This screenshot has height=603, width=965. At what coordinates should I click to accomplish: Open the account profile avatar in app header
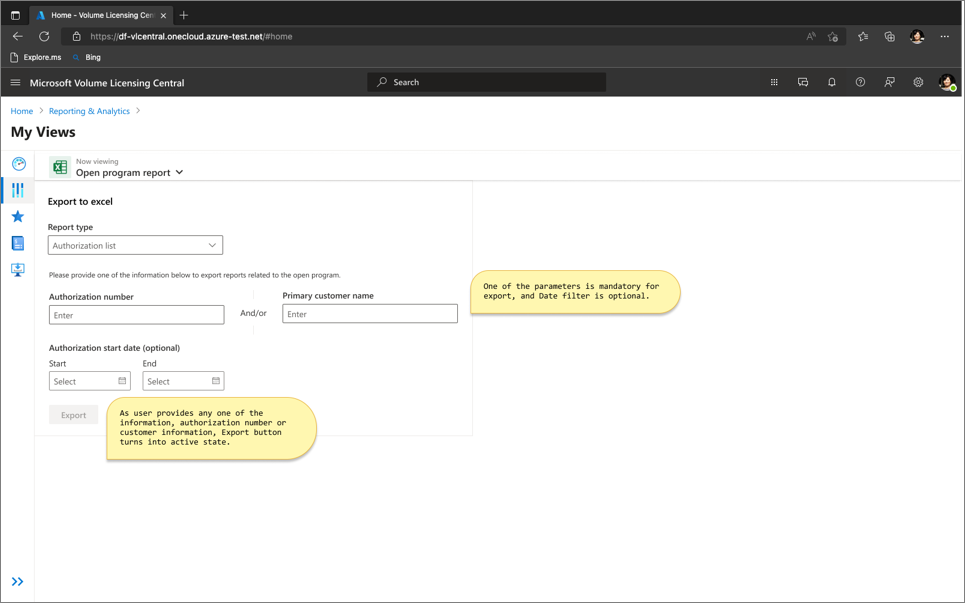947,82
